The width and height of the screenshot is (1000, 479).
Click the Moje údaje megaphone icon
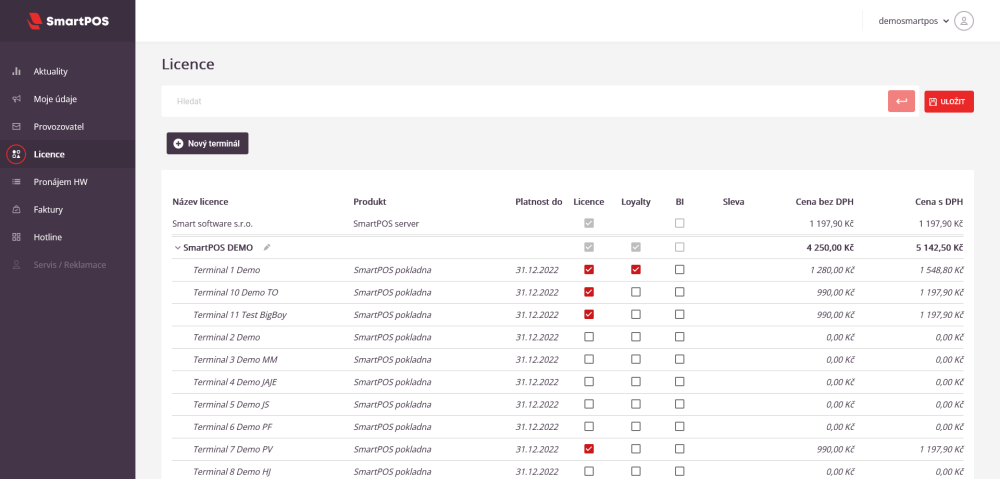(16, 99)
